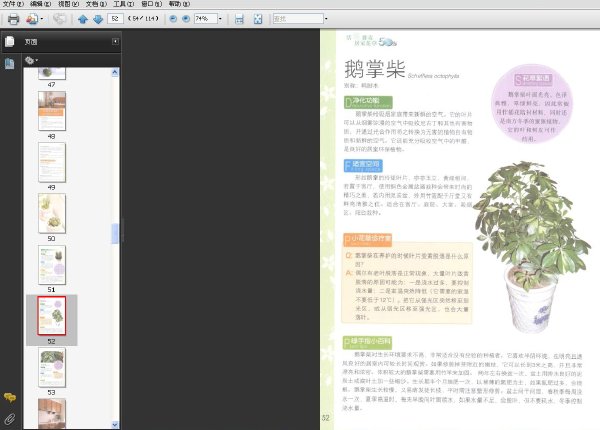Open the Find options dropdown arrow
The height and width of the screenshot is (430, 600).
[x=326, y=18]
